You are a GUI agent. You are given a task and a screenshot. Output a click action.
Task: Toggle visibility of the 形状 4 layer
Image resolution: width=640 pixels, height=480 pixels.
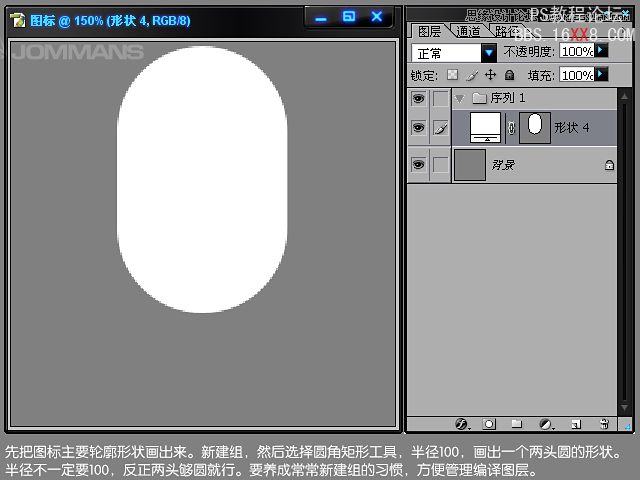pos(418,127)
